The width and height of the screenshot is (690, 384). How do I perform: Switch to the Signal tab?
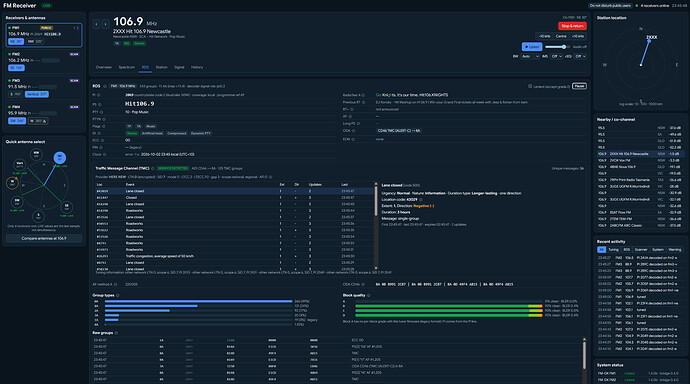coord(179,67)
